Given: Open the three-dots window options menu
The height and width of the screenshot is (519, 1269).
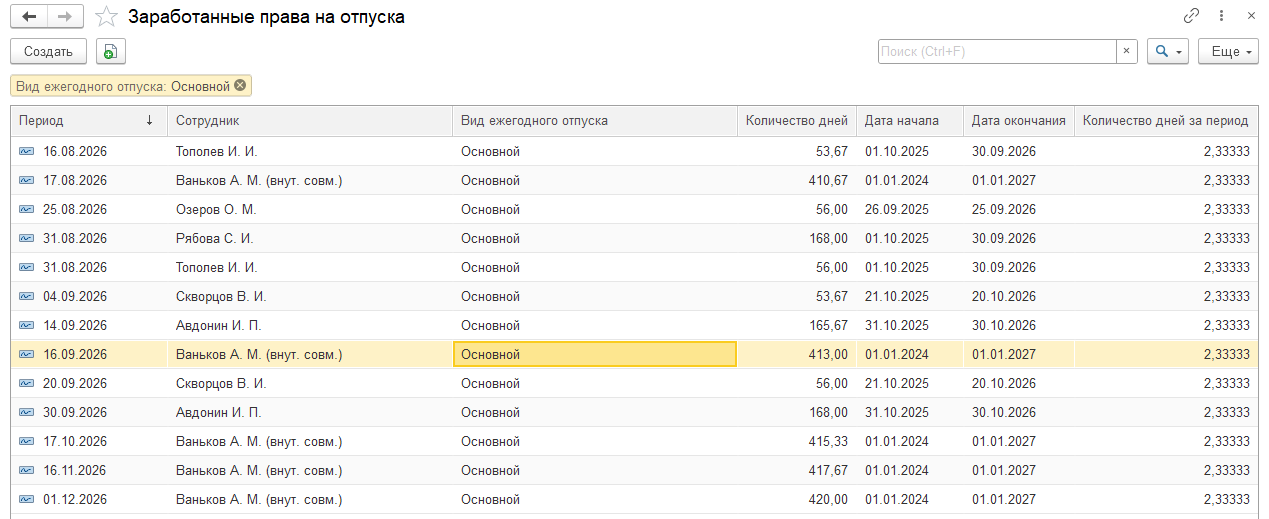Looking at the screenshot, I should coord(1221,16).
